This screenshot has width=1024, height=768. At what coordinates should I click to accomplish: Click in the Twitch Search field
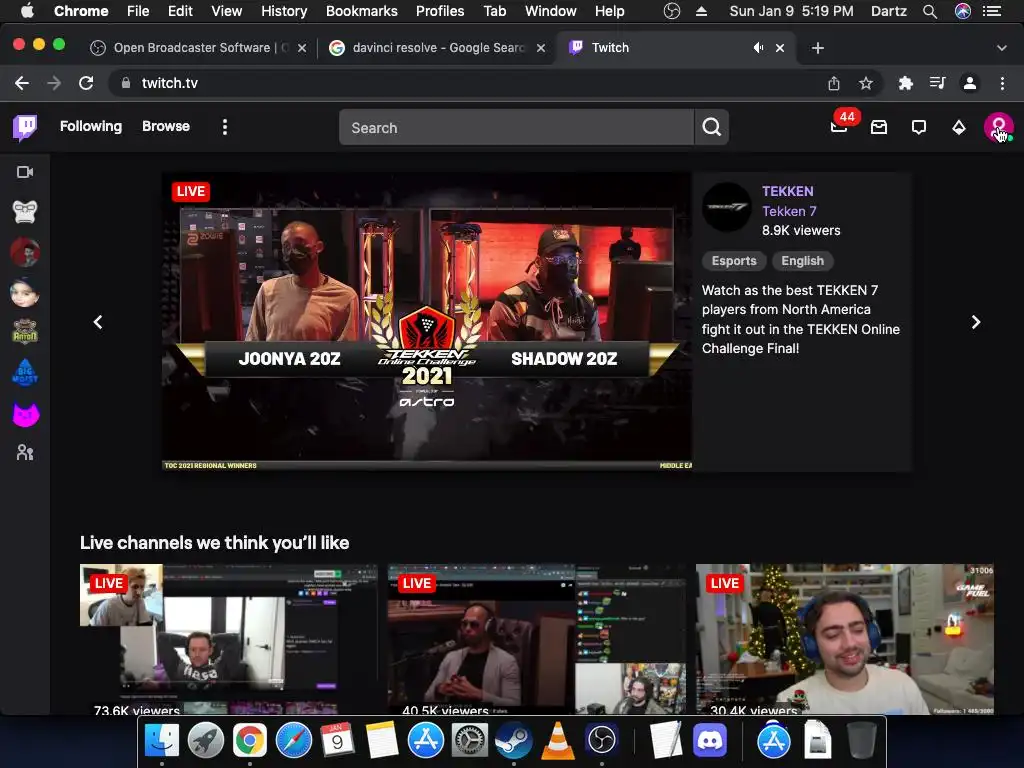pyautogui.click(x=517, y=127)
